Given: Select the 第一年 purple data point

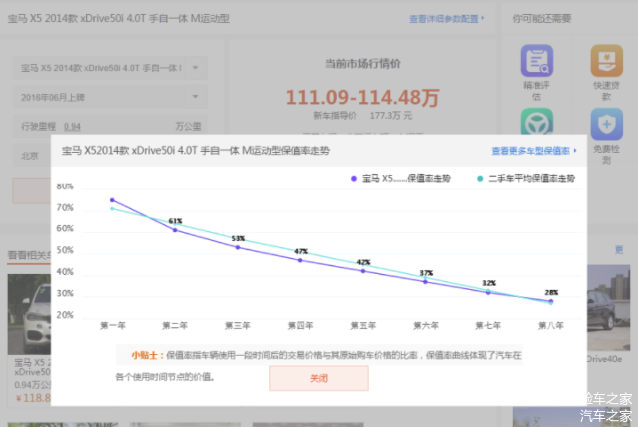Looking at the screenshot, I should point(112,200).
